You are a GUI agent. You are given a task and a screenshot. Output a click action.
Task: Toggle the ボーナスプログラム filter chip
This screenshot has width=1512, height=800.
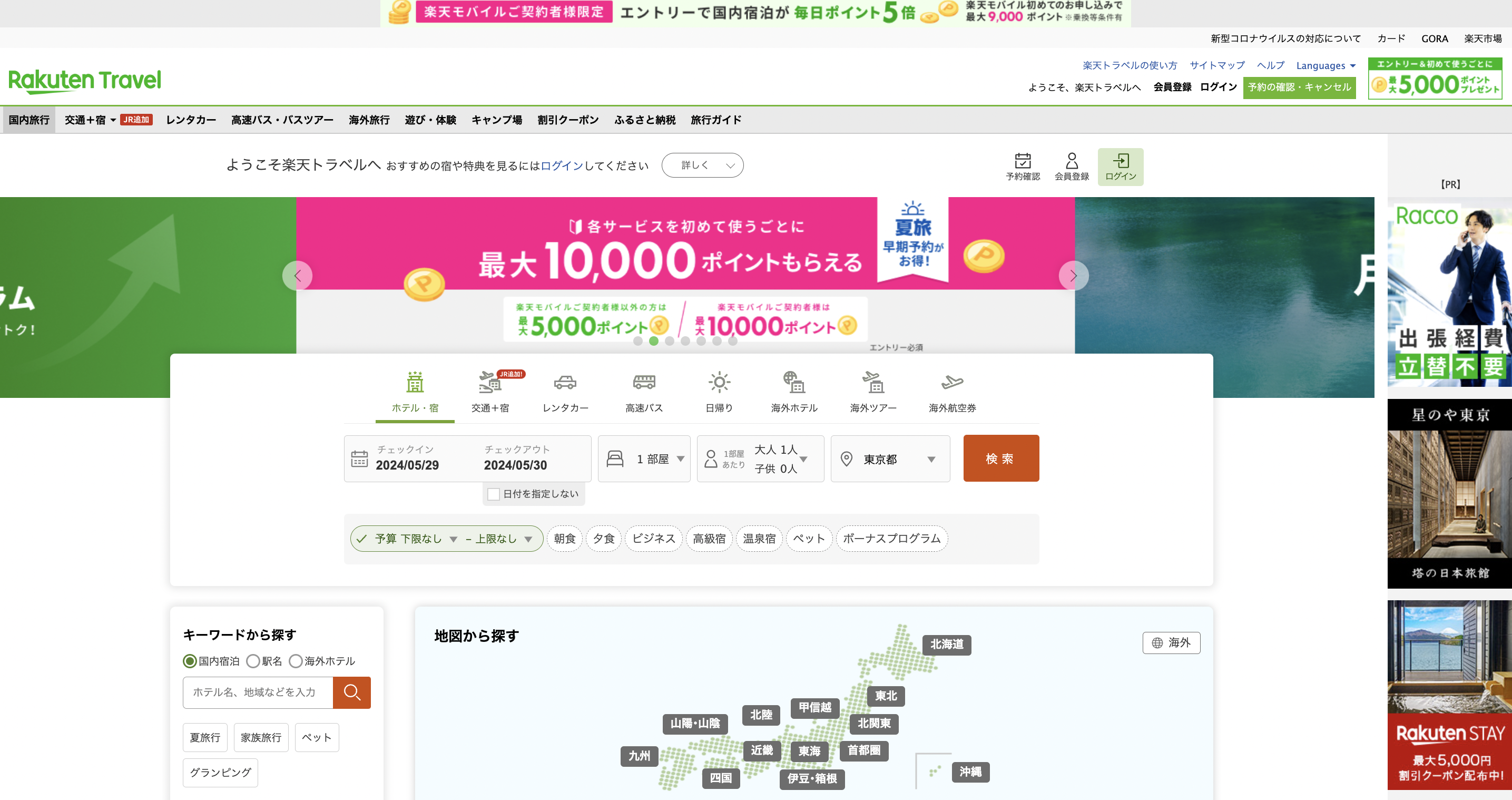coord(891,539)
